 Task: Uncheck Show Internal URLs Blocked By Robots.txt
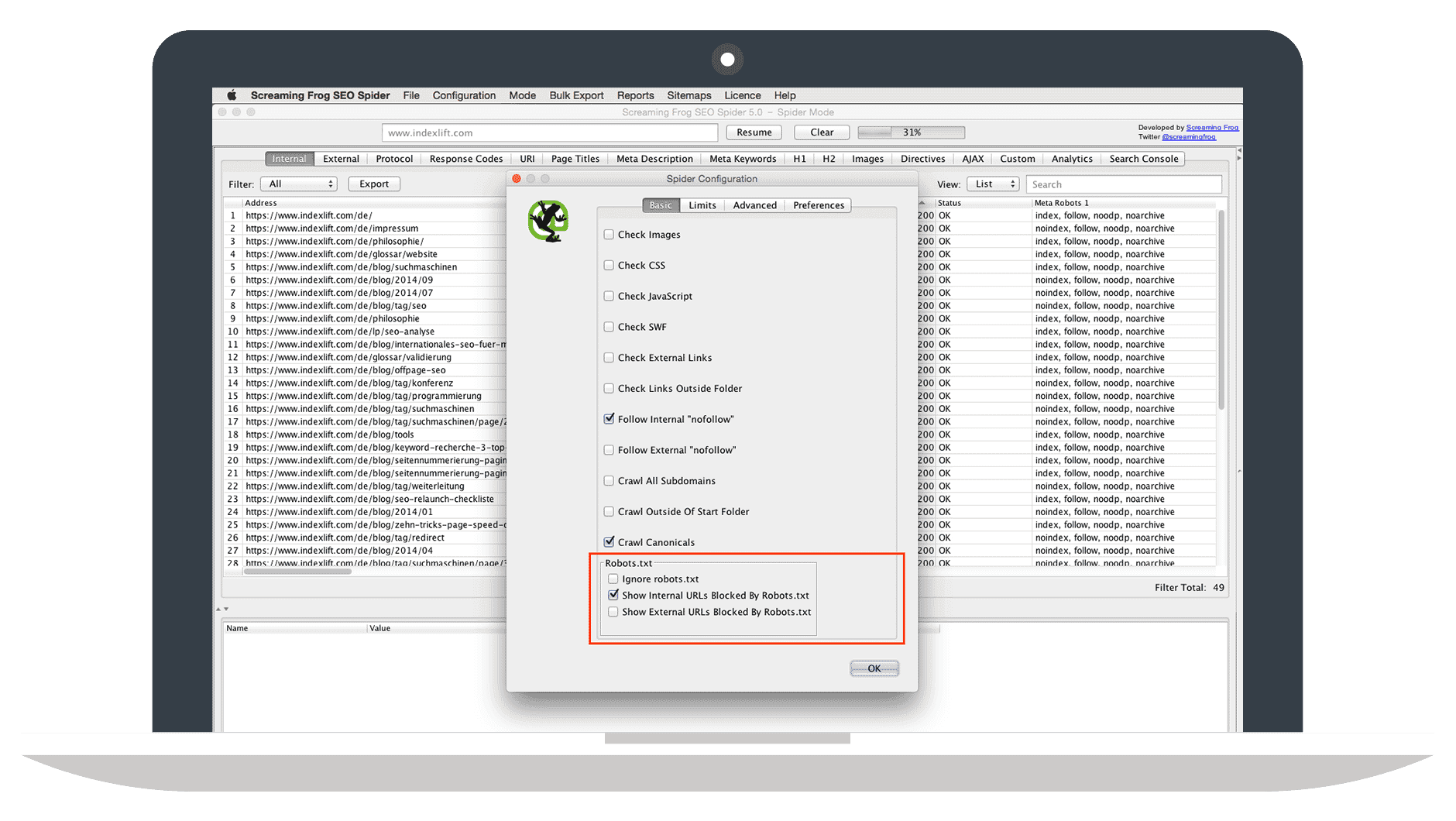tap(613, 596)
